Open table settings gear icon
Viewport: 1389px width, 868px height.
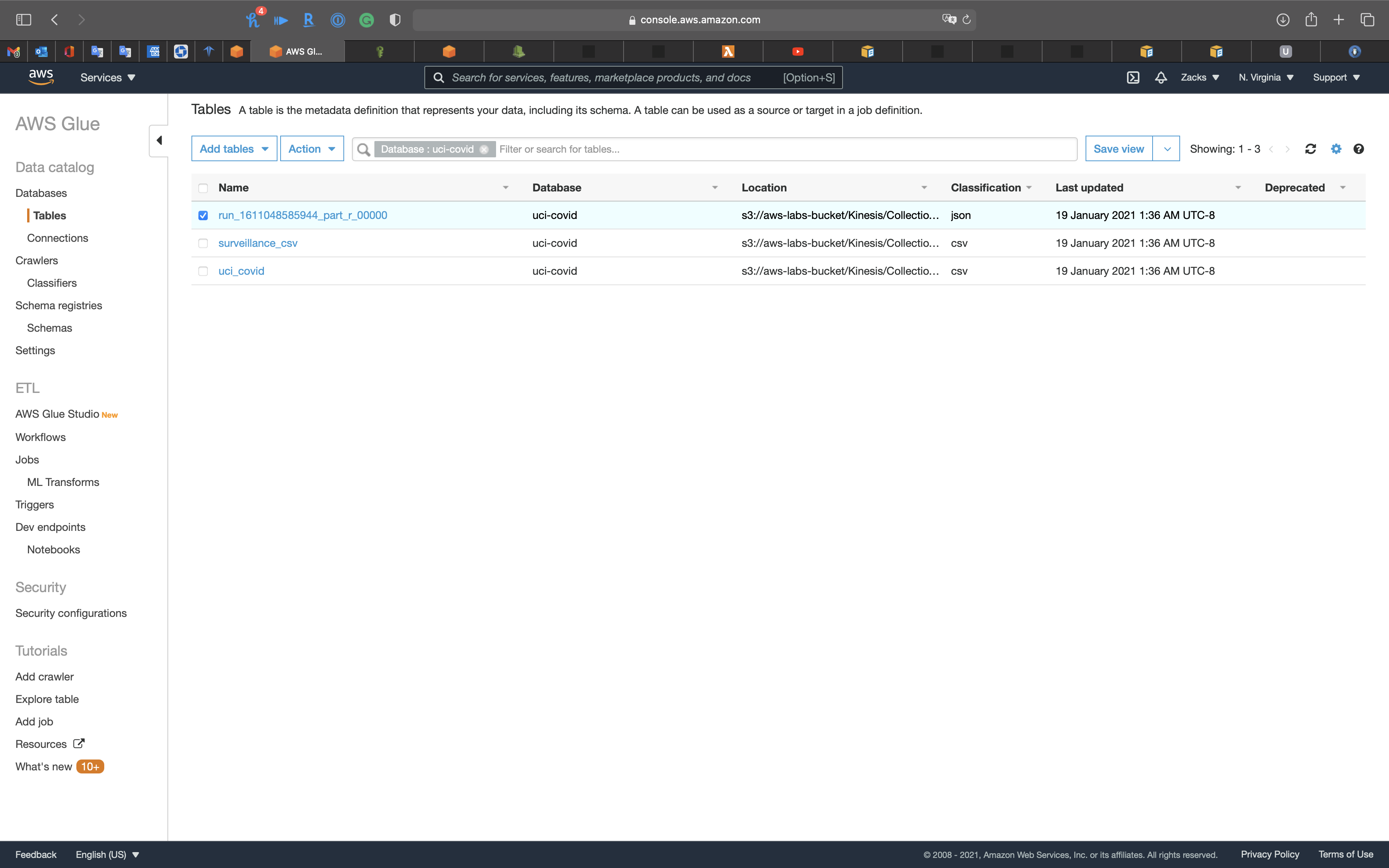coord(1336,149)
